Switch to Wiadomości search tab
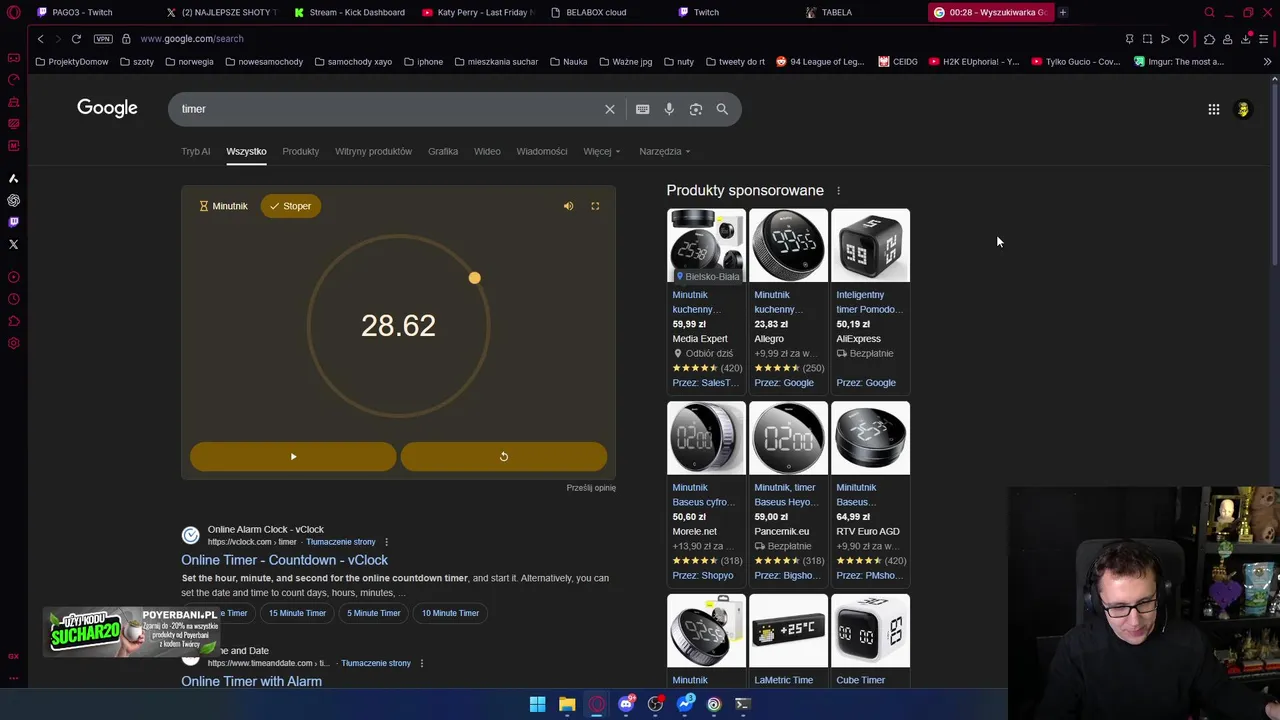The width and height of the screenshot is (1280, 720). 542,151
